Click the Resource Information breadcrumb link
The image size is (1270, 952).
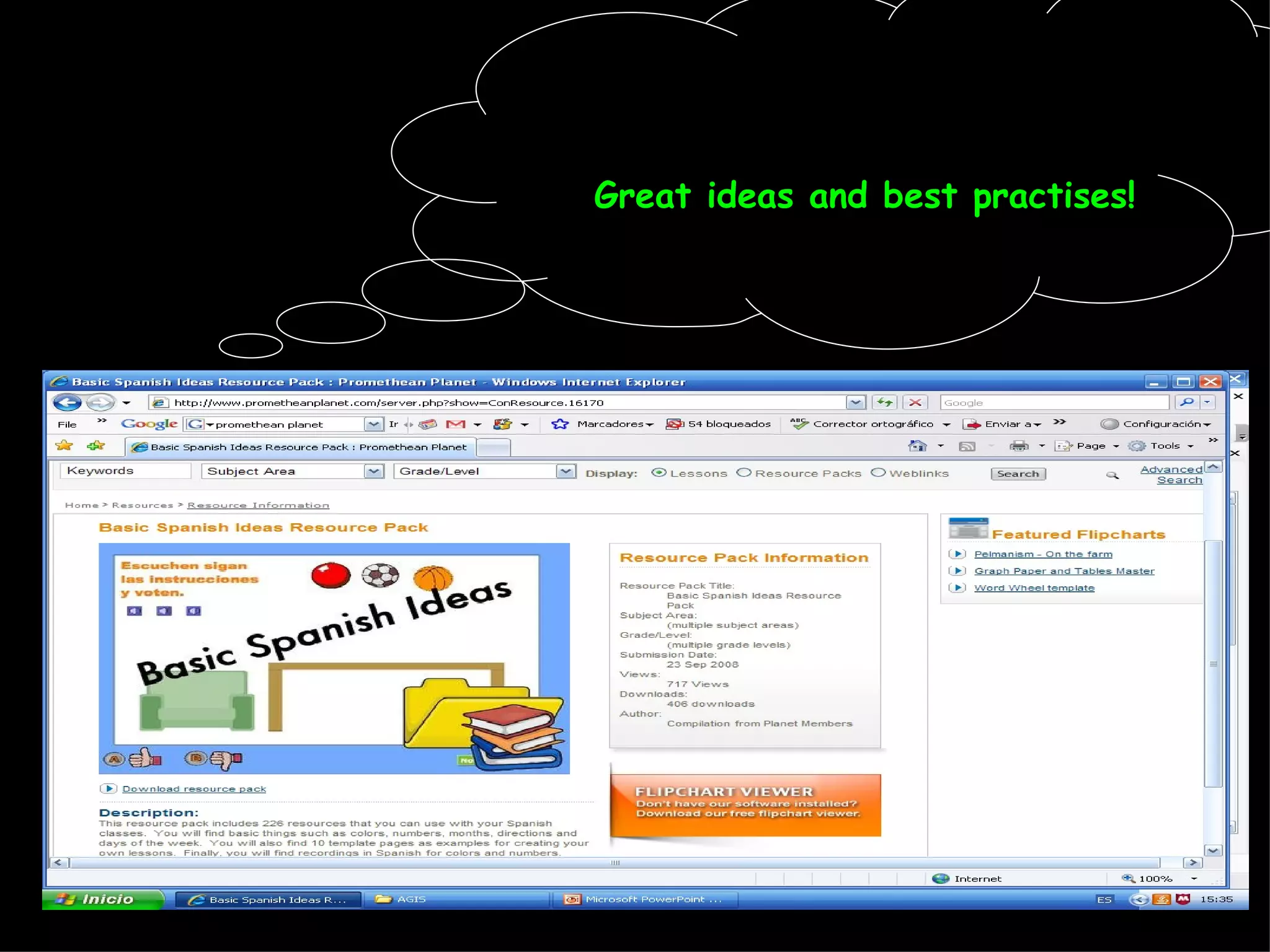(258, 505)
